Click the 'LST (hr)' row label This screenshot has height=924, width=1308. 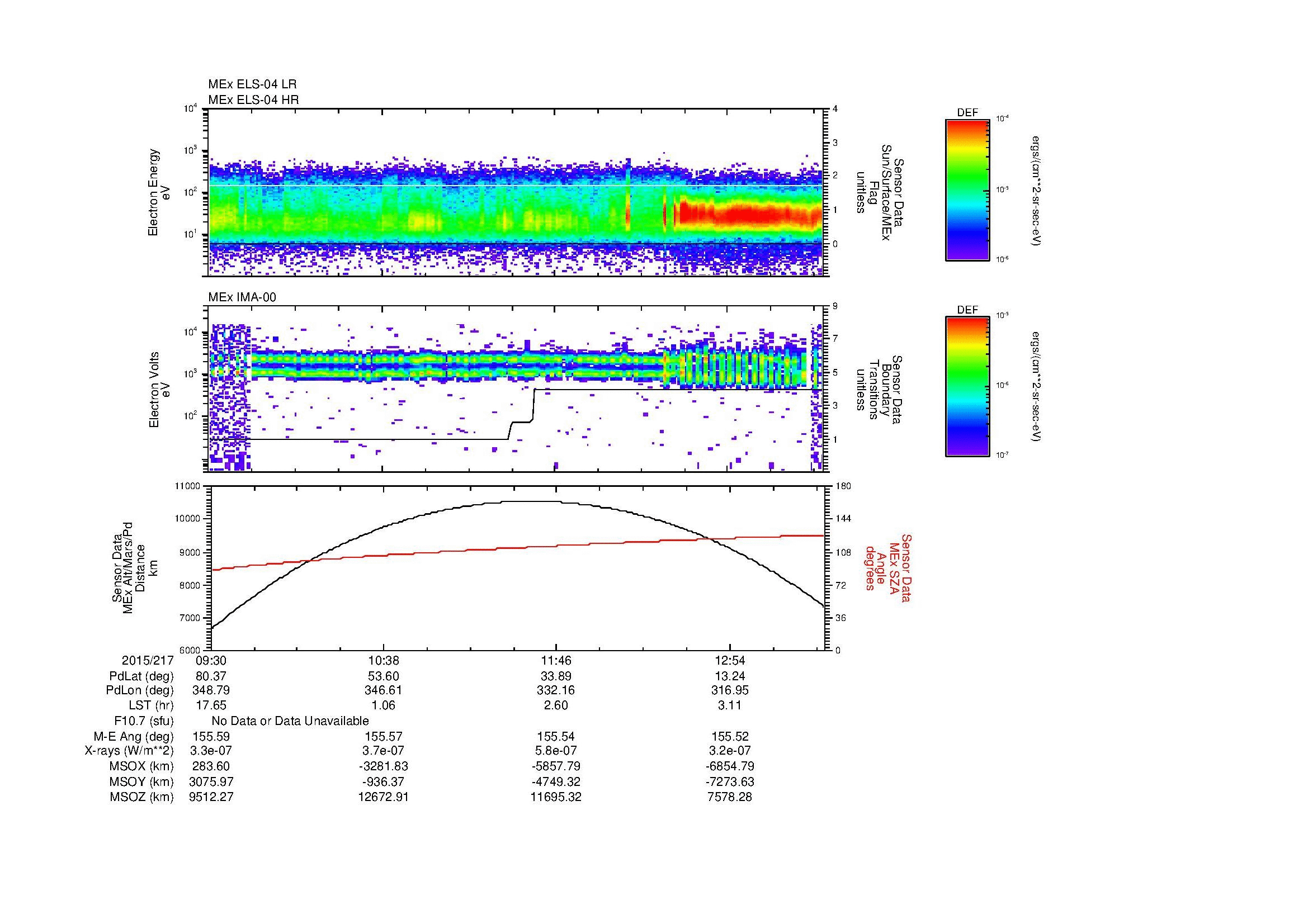coord(151,705)
